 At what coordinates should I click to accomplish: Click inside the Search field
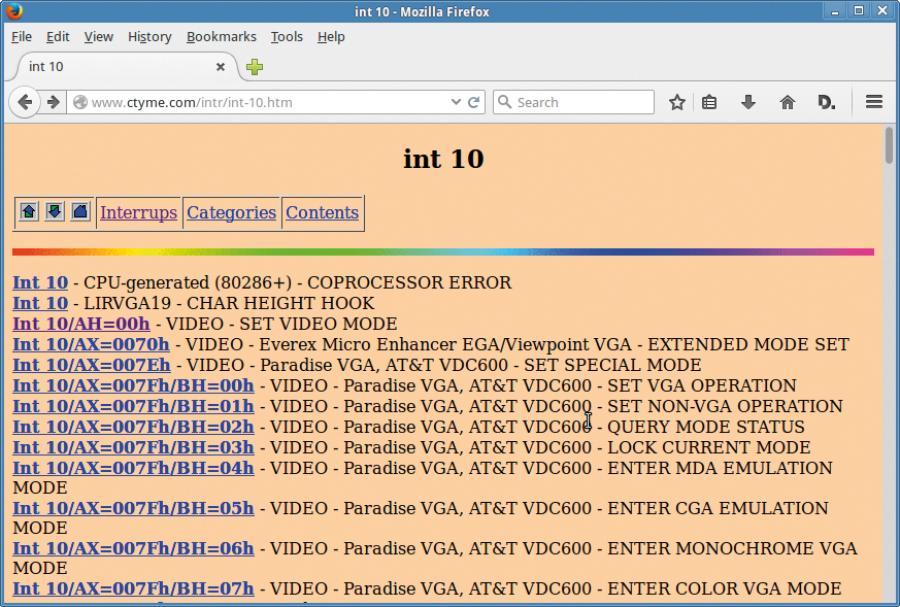click(573, 102)
